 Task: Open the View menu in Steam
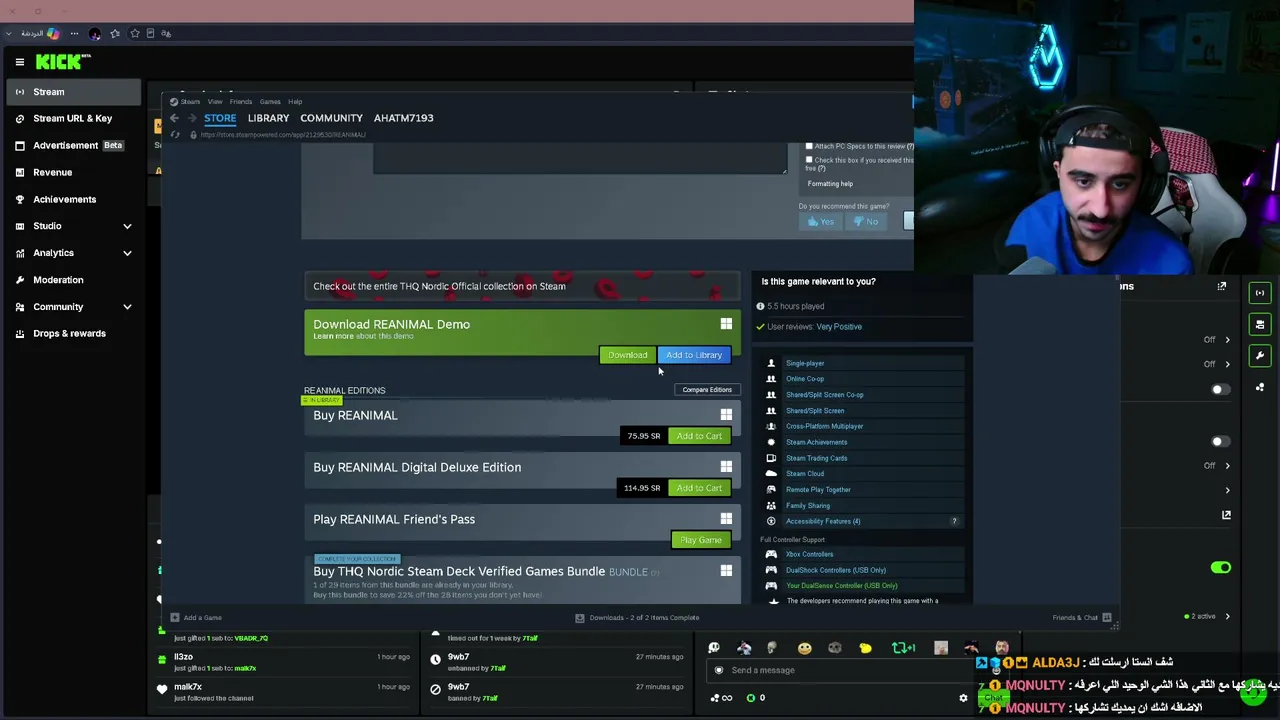pyautogui.click(x=215, y=102)
